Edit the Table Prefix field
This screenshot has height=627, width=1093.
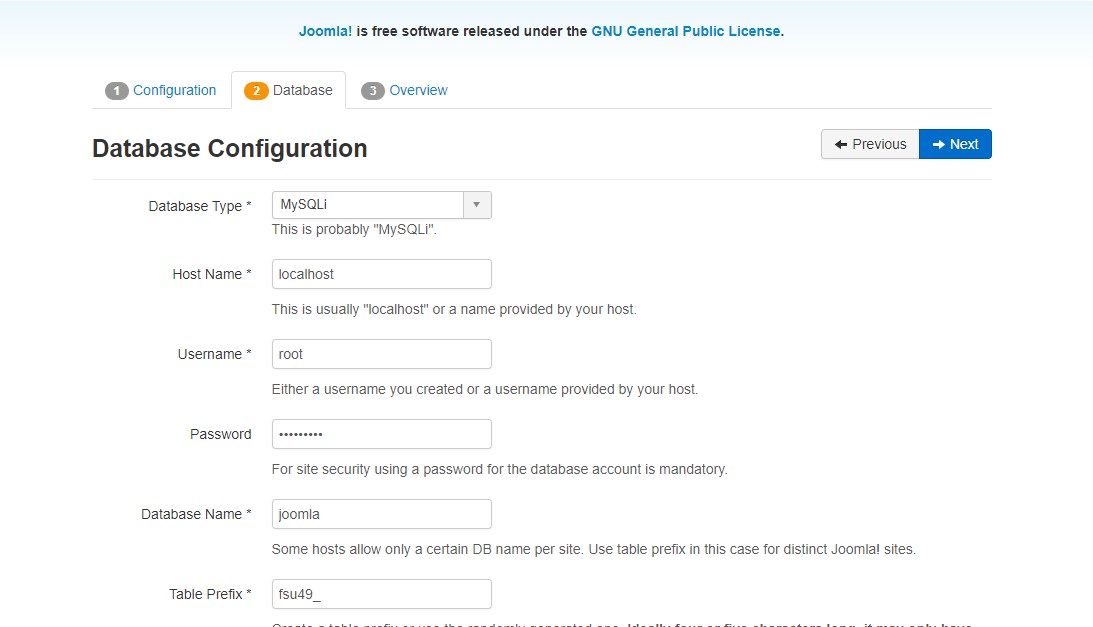pos(382,594)
